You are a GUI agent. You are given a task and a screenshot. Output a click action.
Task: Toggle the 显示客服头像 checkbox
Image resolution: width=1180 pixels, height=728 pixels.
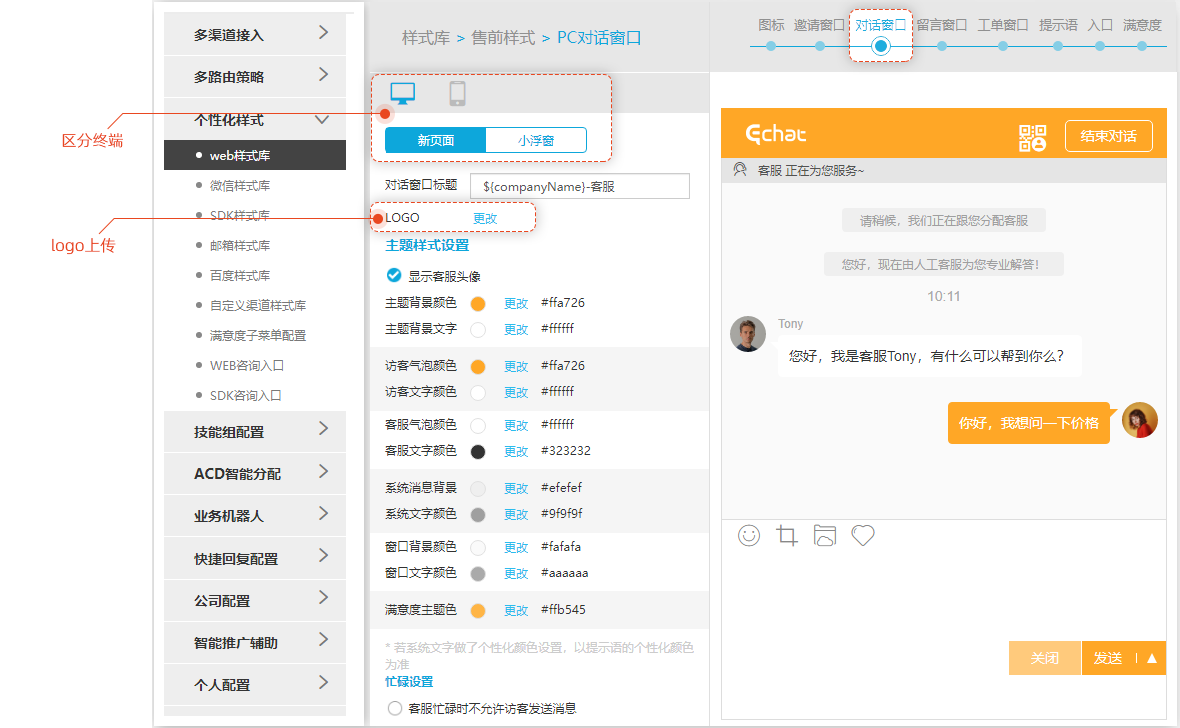[x=394, y=276]
